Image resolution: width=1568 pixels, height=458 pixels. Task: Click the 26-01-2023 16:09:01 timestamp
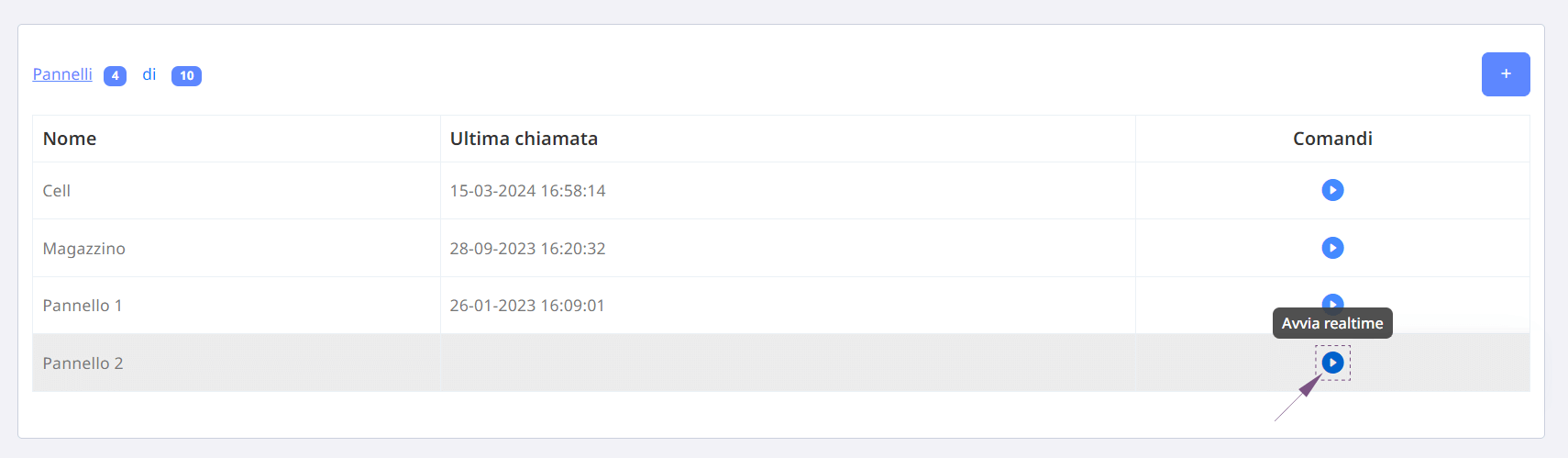[527, 306]
